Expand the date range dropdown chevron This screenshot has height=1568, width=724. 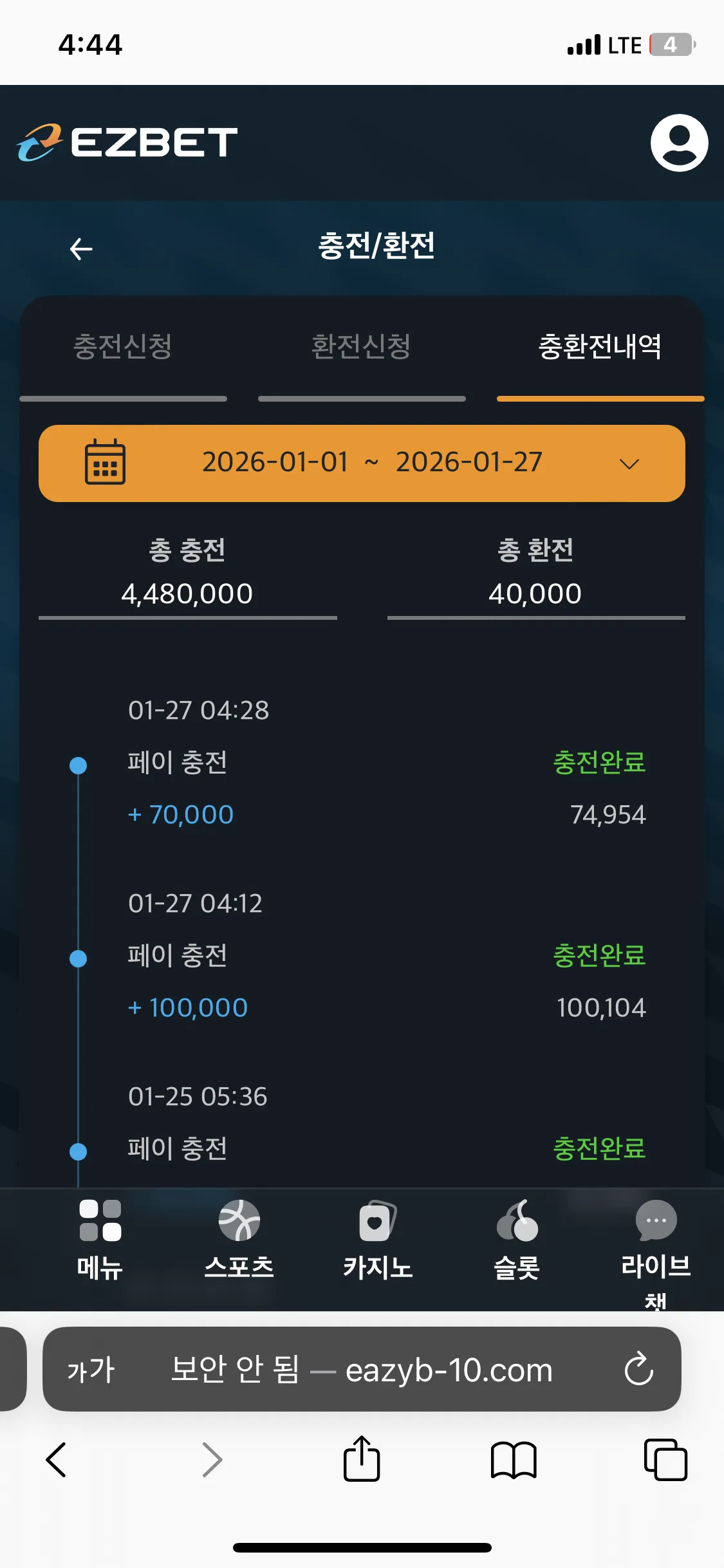pos(629,463)
